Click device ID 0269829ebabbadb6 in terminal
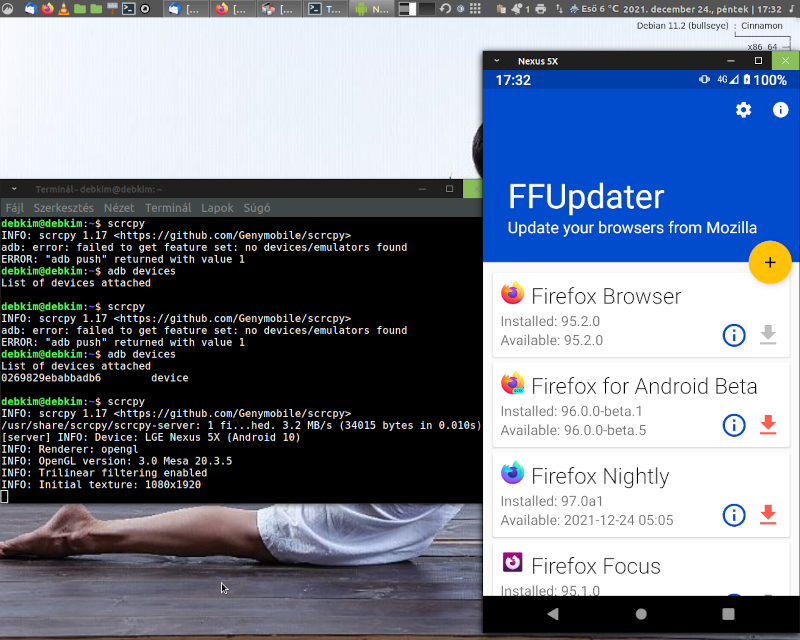Screen dimensions: 800x640 51,378
